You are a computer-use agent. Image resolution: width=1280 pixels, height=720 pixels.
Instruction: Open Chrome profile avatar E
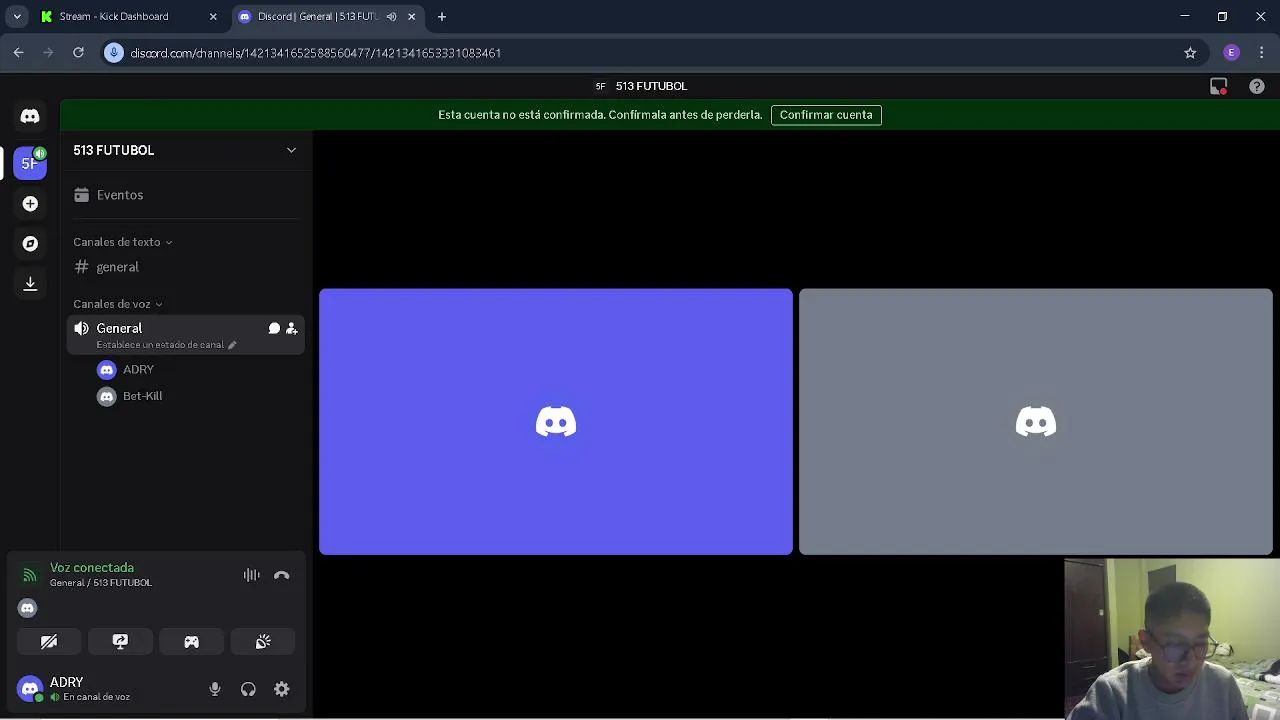coord(1232,53)
